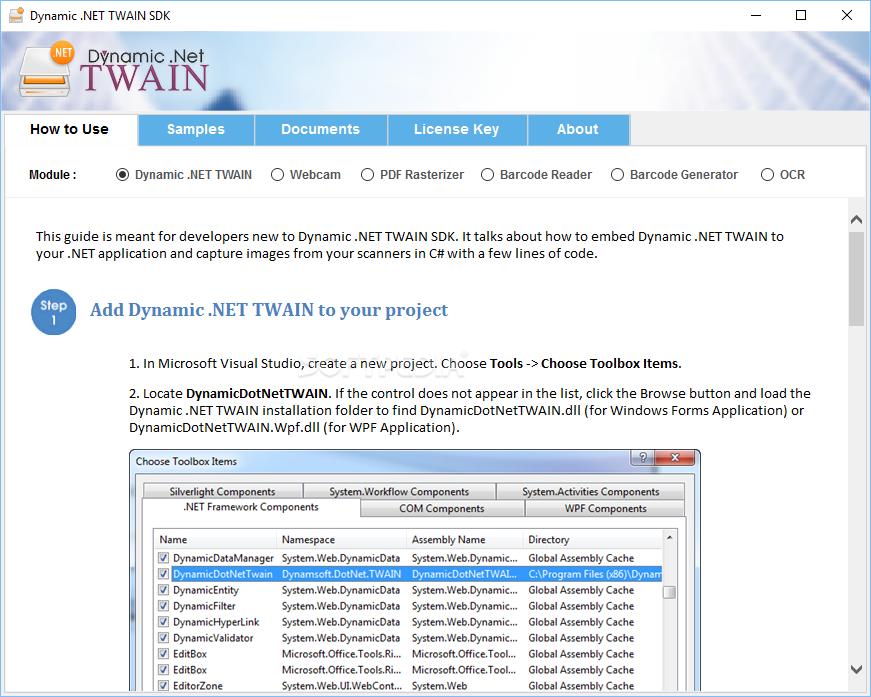Click the DynamicHyperLink row name

coord(216,622)
